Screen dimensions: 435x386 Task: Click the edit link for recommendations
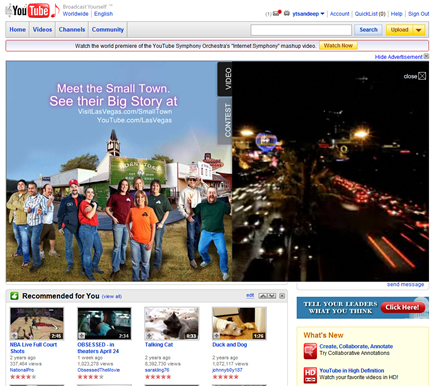250,295
